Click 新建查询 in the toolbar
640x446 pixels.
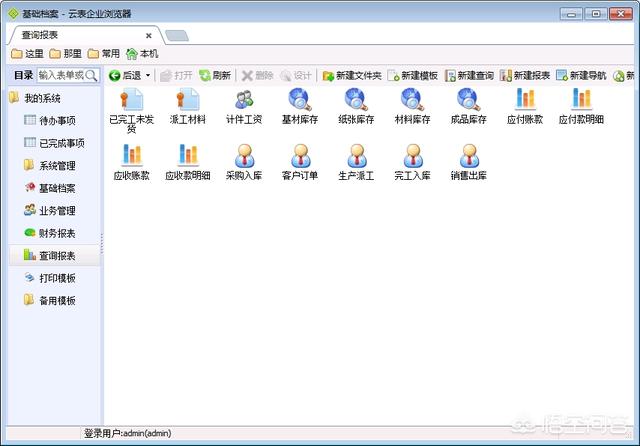click(469, 75)
